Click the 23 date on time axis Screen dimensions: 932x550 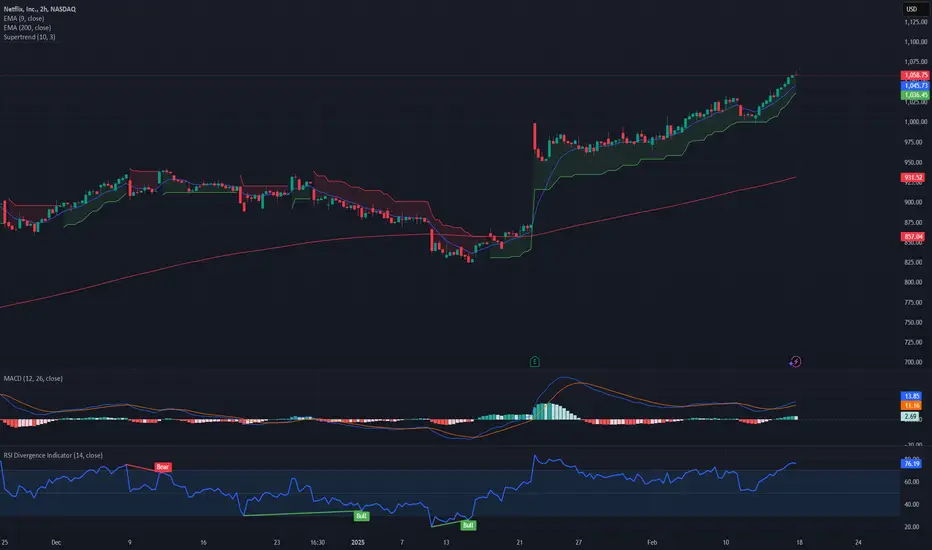(277, 542)
